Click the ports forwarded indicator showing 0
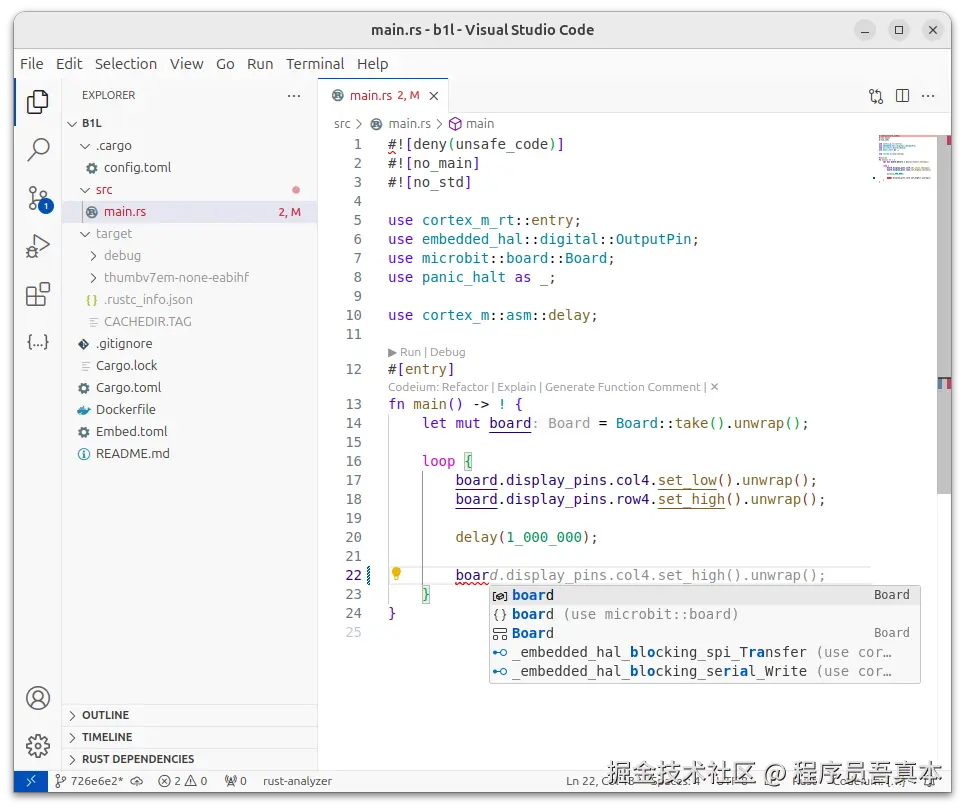The width and height of the screenshot is (965, 809). click(236, 781)
